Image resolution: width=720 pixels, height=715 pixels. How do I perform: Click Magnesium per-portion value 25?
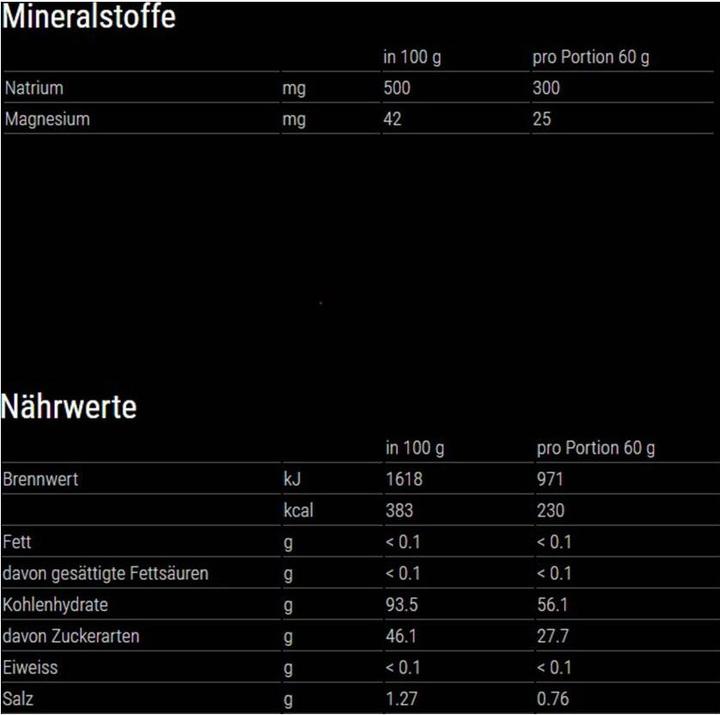pyautogui.click(x=541, y=119)
